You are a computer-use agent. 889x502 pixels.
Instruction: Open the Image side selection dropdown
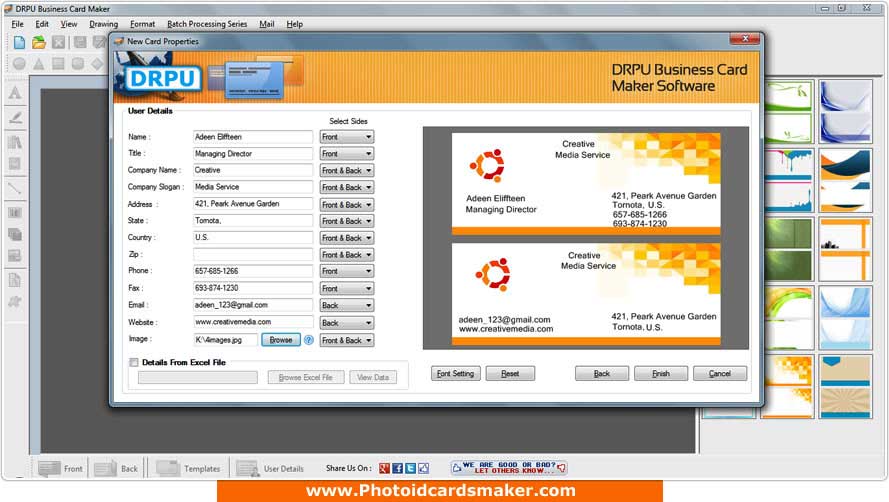point(346,340)
